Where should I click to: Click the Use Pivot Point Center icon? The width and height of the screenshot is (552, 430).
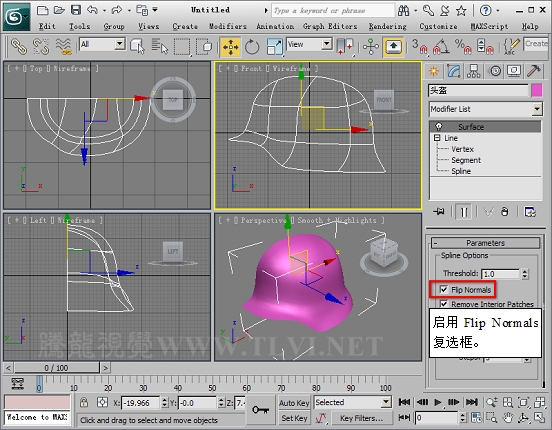(345, 46)
